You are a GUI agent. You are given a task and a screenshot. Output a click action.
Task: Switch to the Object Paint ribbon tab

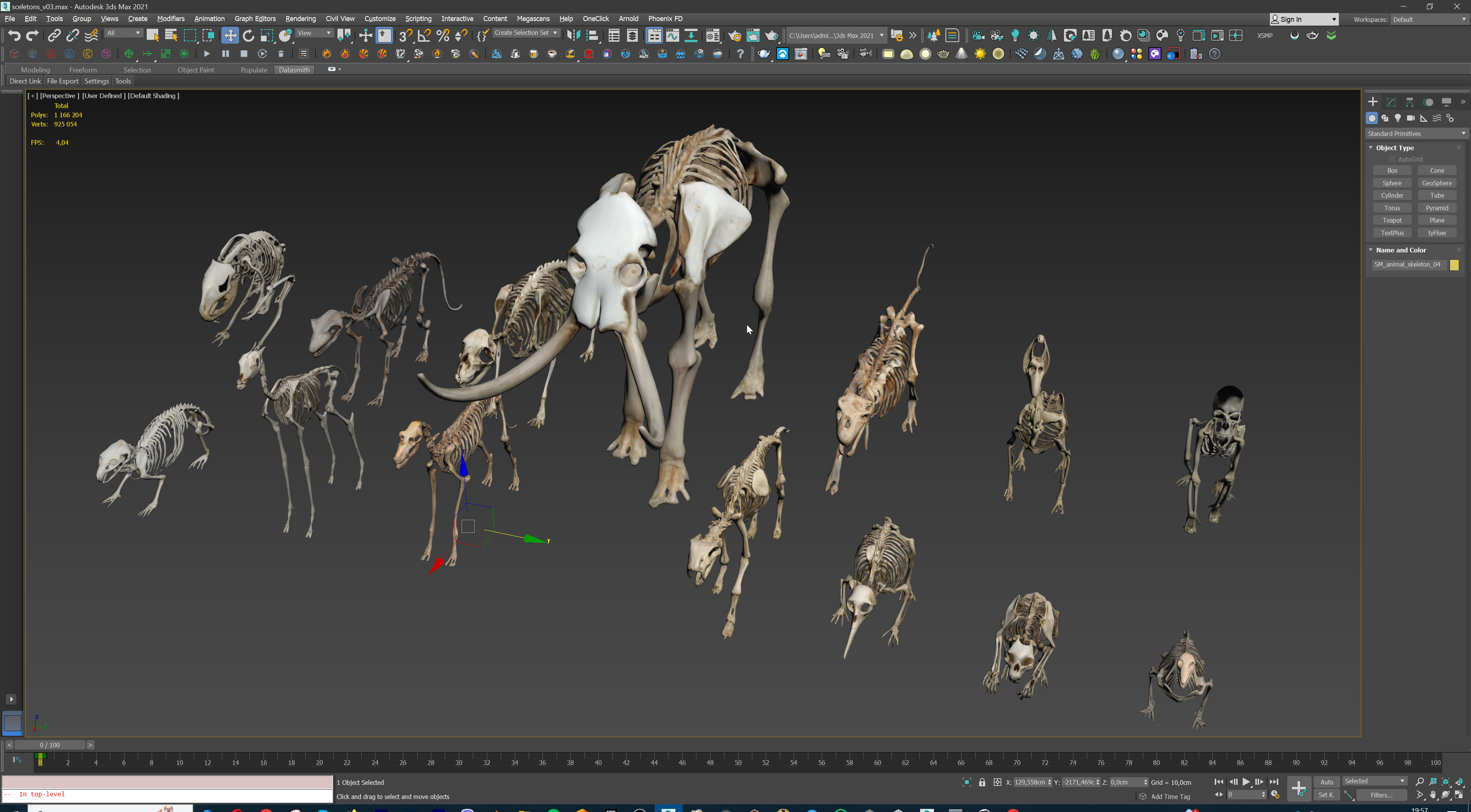tap(195, 70)
